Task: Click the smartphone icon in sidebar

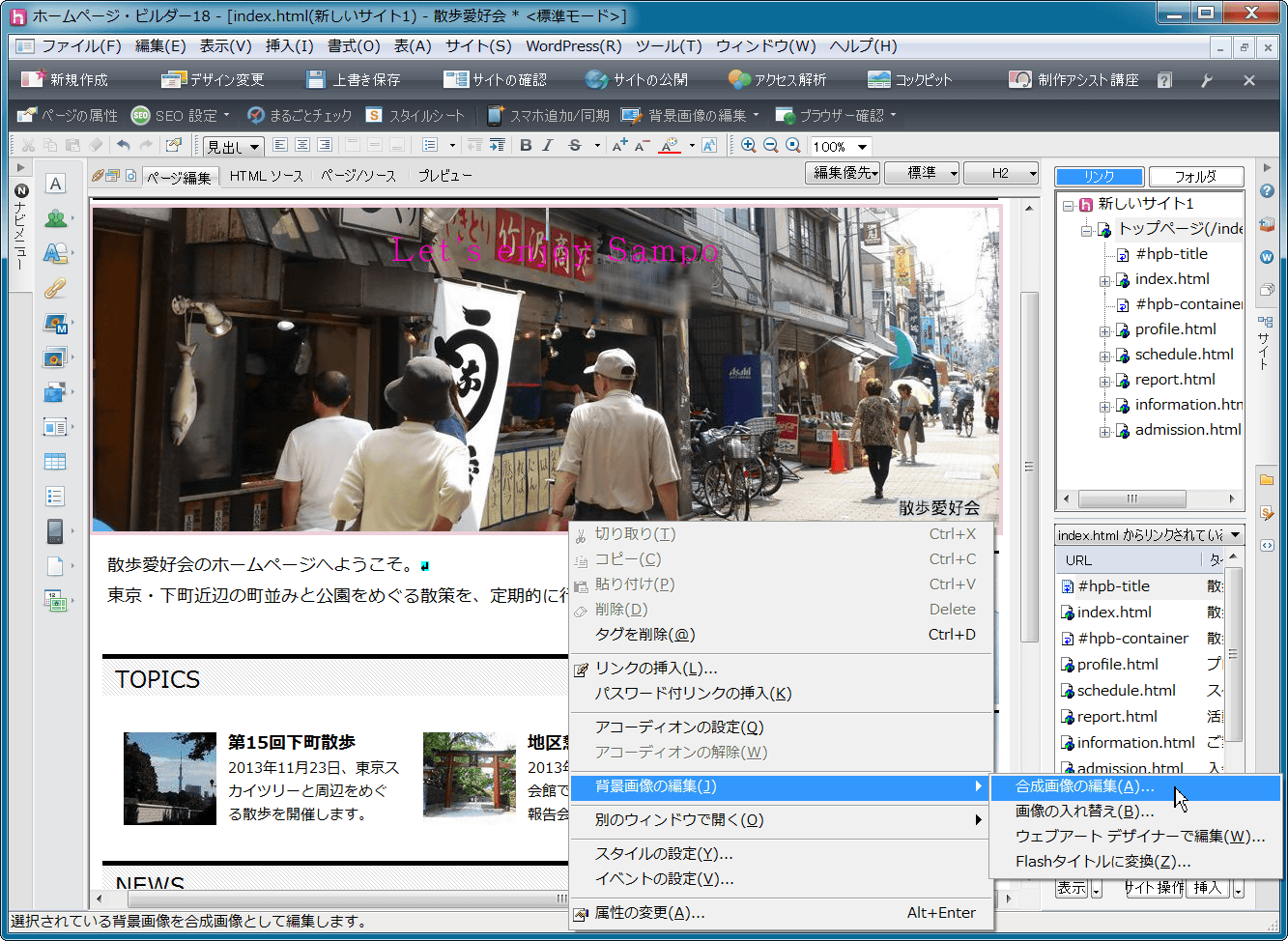Action: click(x=55, y=531)
